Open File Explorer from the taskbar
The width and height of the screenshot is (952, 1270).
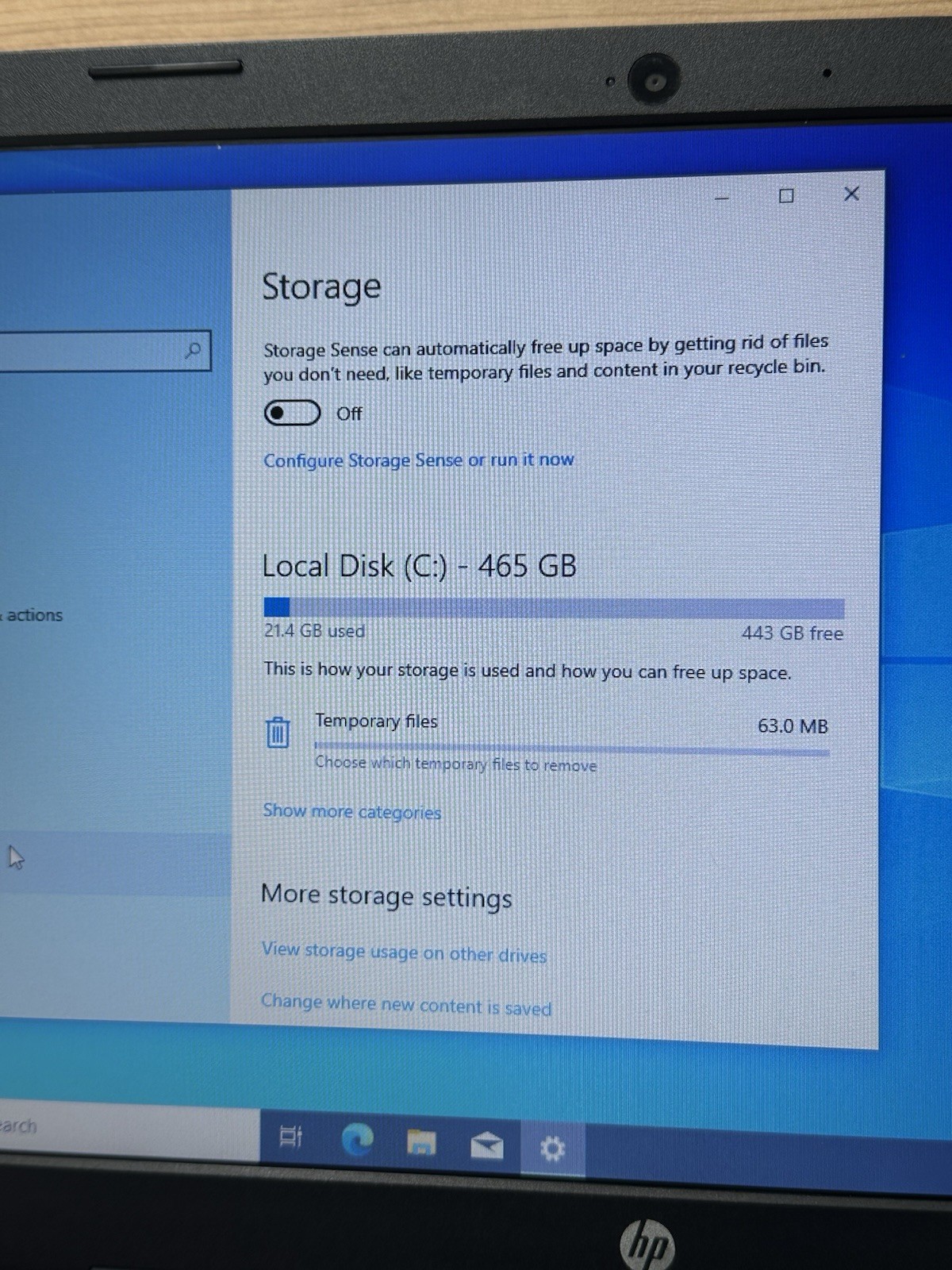pos(421,1143)
